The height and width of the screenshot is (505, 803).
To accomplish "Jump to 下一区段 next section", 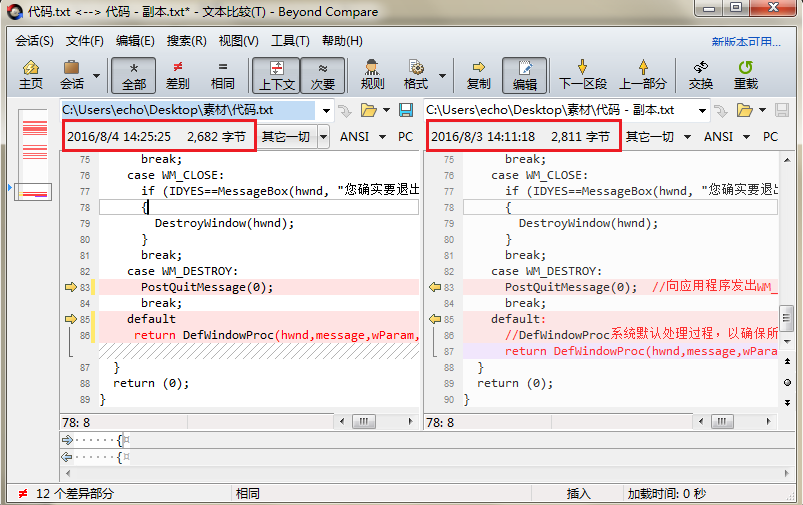I will (583, 75).
